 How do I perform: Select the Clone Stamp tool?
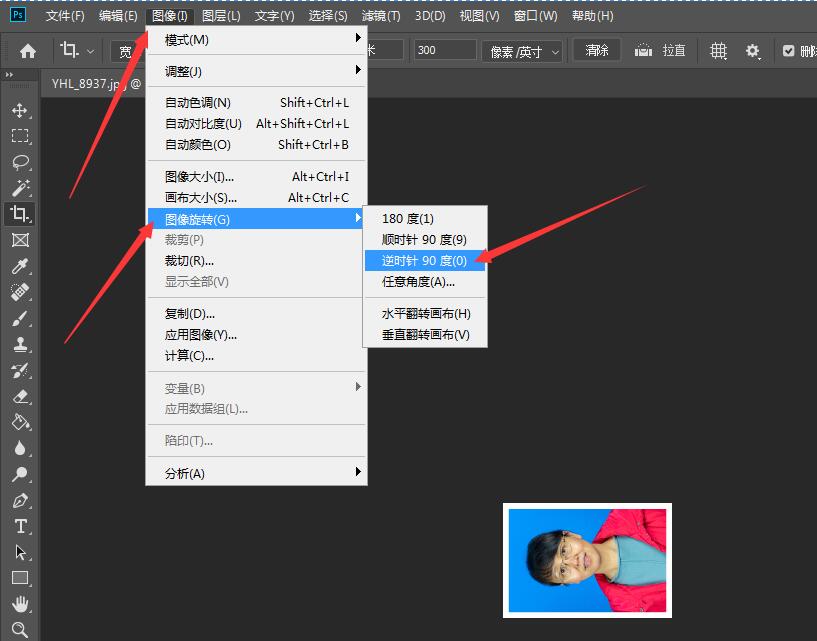click(20, 344)
